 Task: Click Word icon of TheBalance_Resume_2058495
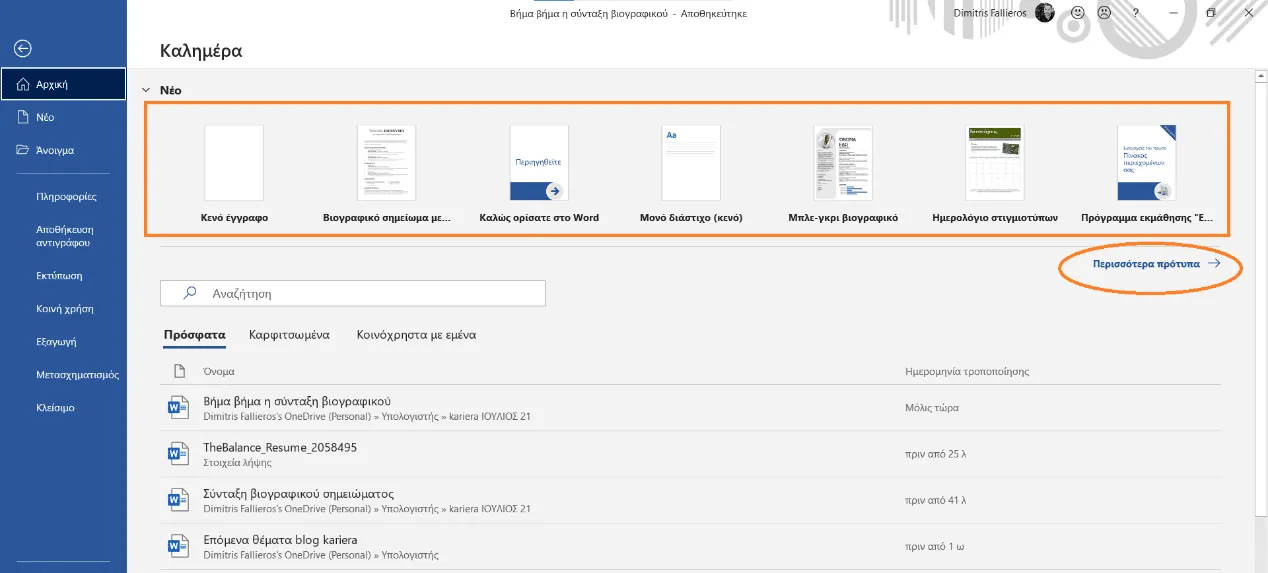177,454
